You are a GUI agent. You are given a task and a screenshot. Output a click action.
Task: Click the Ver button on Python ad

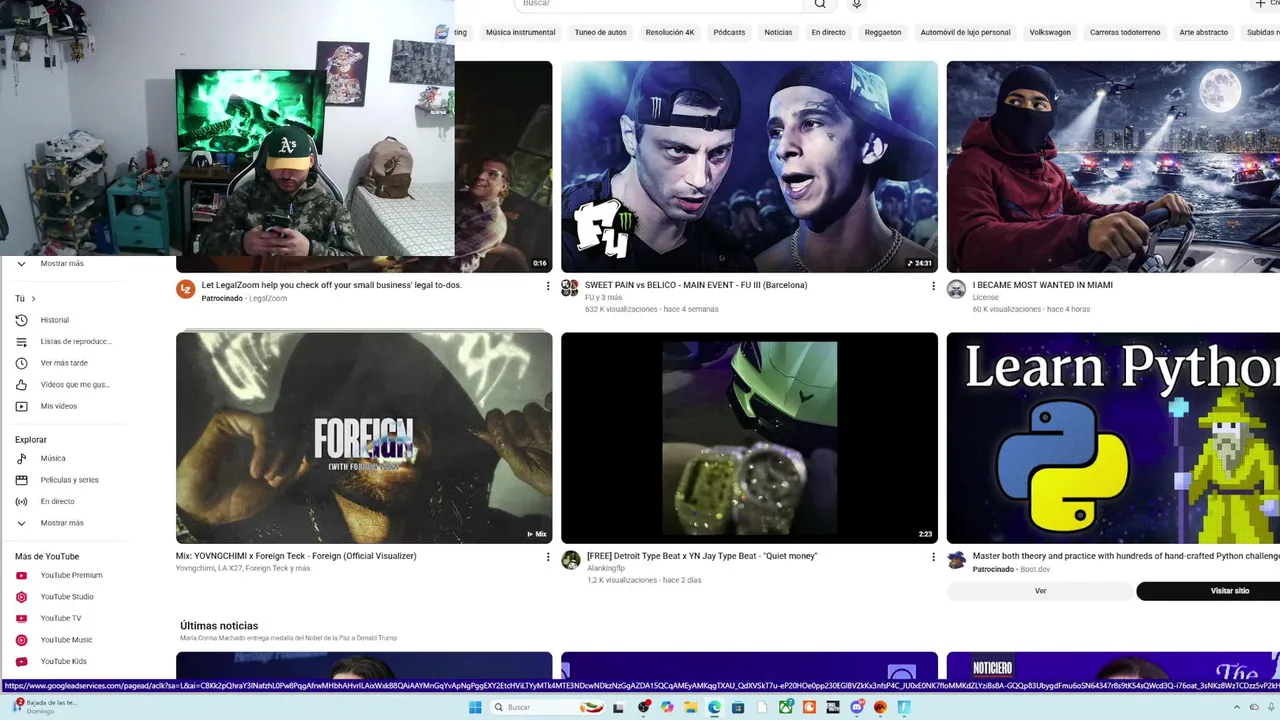(x=1040, y=591)
